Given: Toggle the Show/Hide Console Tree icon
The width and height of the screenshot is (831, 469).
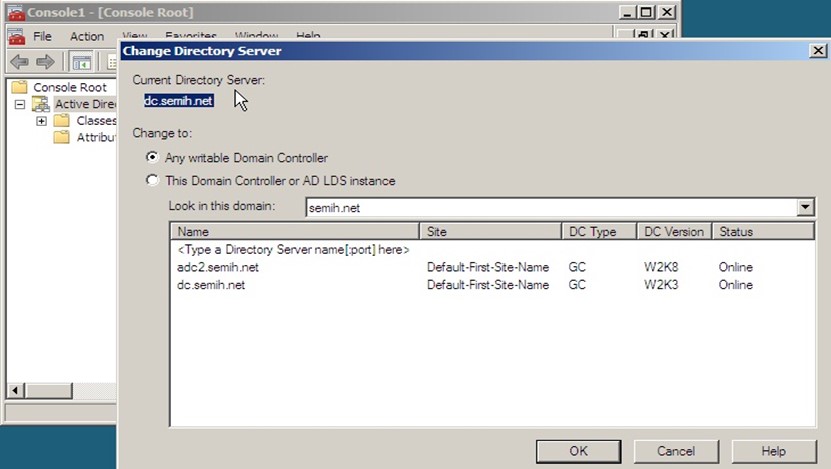Looking at the screenshot, I should click(81, 62).
